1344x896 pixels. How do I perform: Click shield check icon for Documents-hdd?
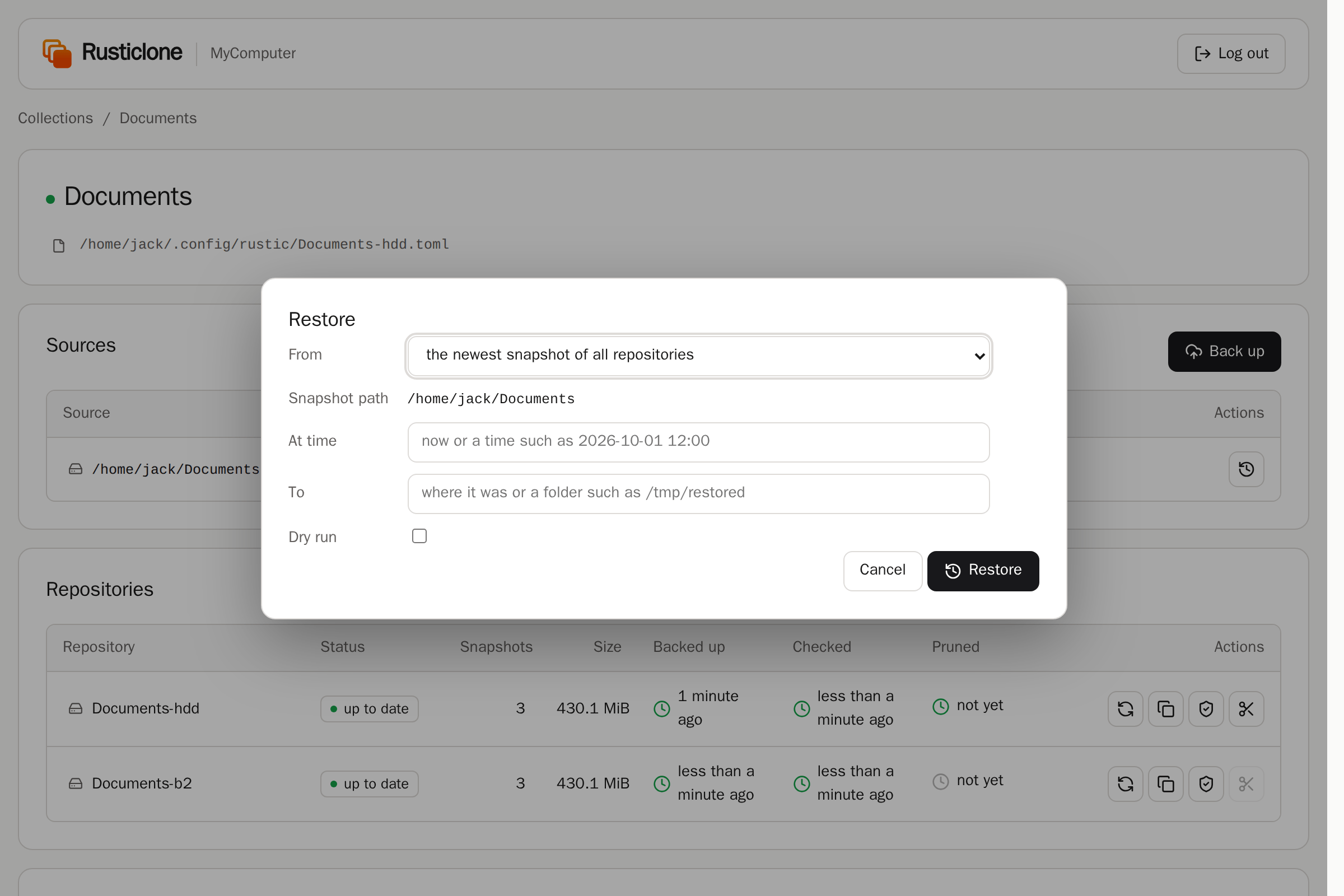(x=1206, y=708)
